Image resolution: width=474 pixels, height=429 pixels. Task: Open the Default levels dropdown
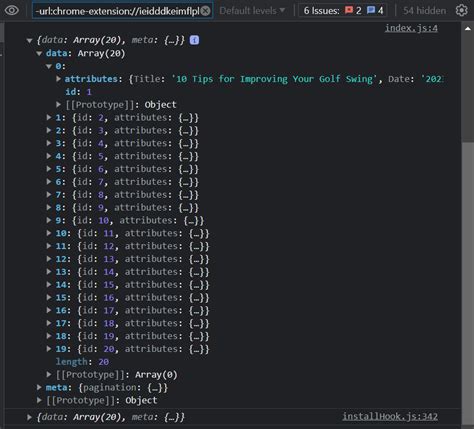252,11
